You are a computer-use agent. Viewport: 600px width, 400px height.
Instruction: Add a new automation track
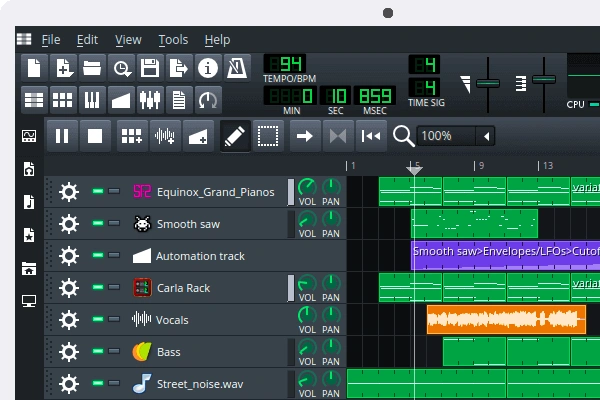point(198,136)
